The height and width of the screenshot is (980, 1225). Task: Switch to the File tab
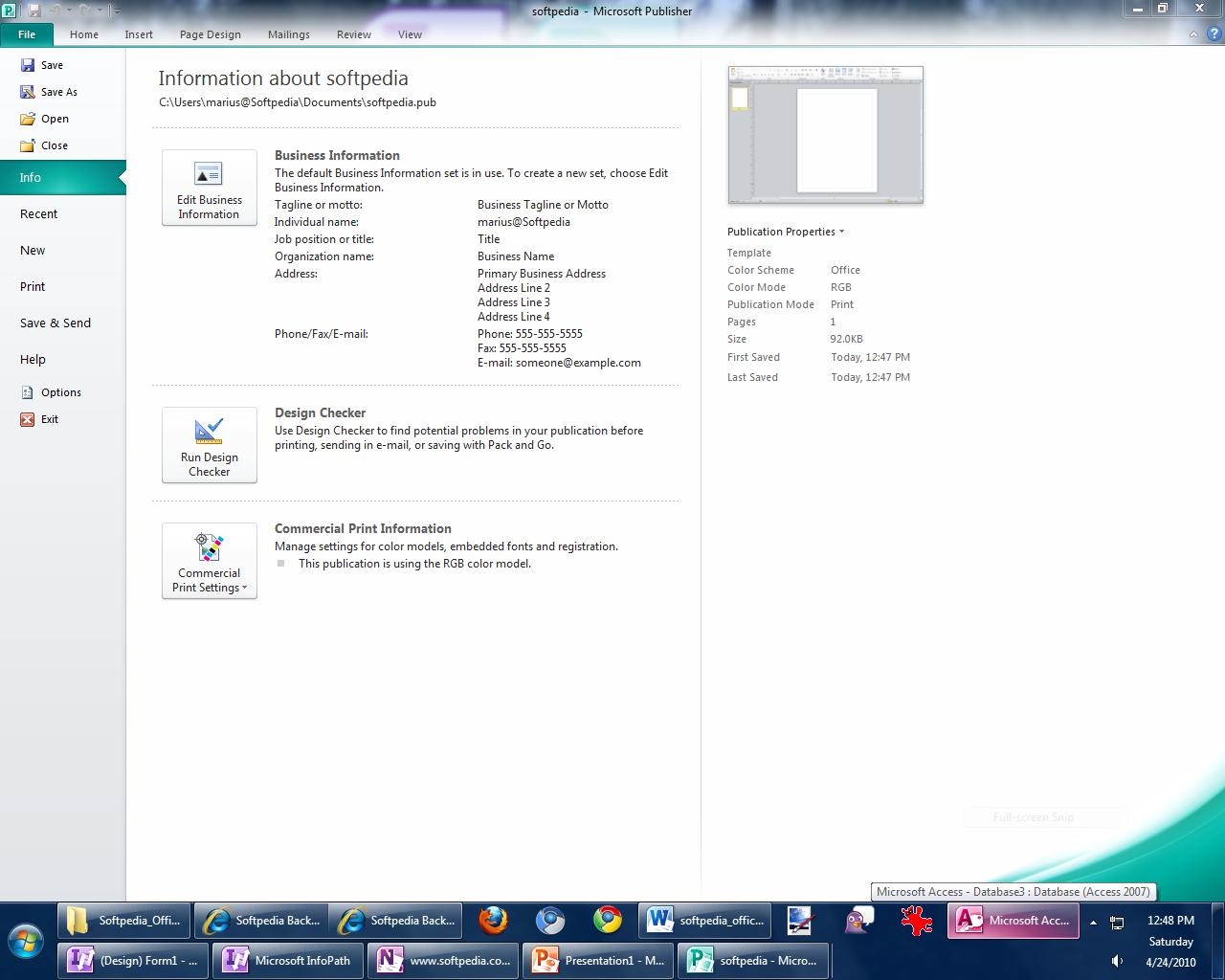pyautogui.click(x=27, y=34)
